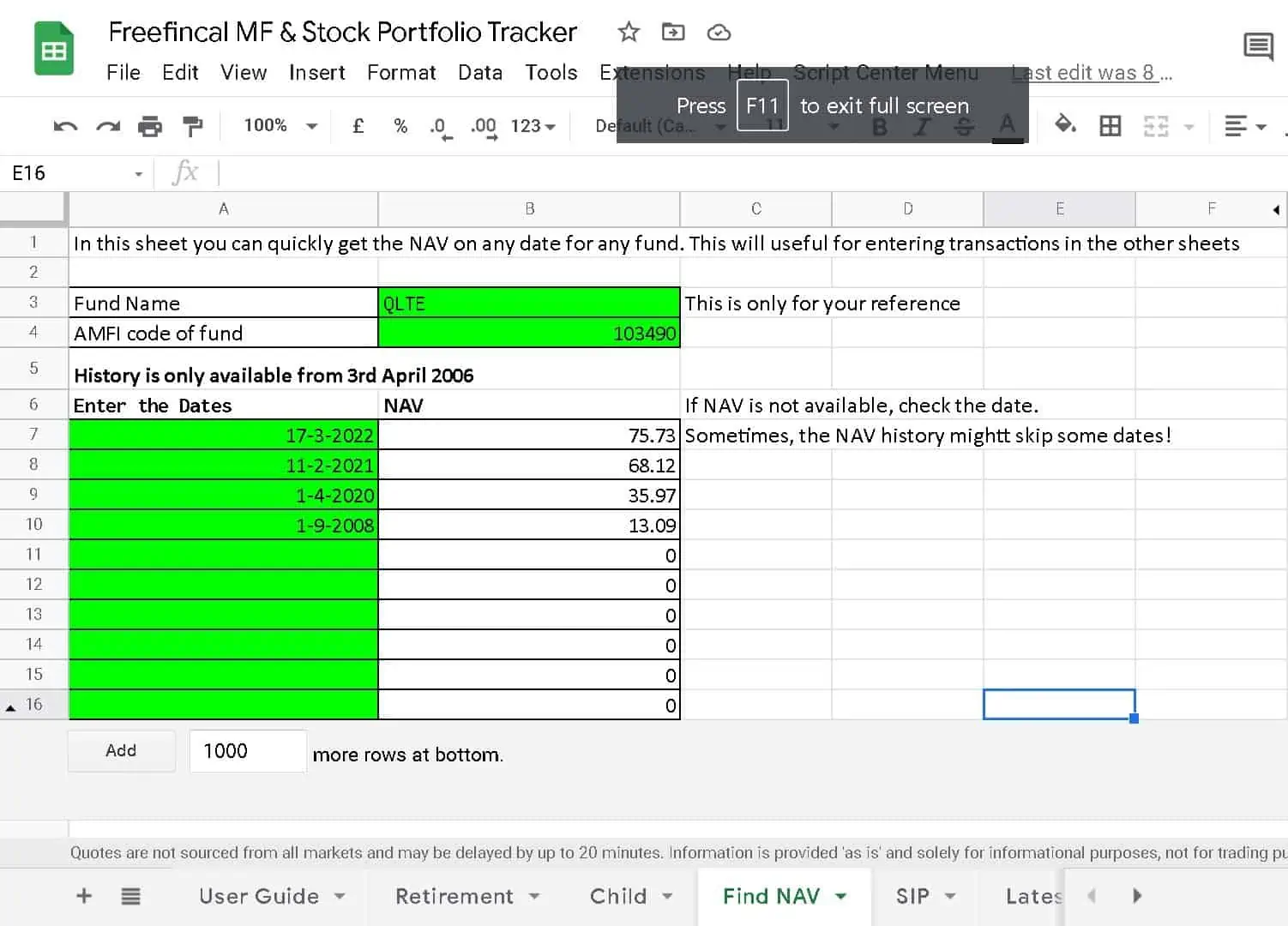1288x926 pixels.
Task: Select the green date cell 17-3-2022
Action: (224, 435)
